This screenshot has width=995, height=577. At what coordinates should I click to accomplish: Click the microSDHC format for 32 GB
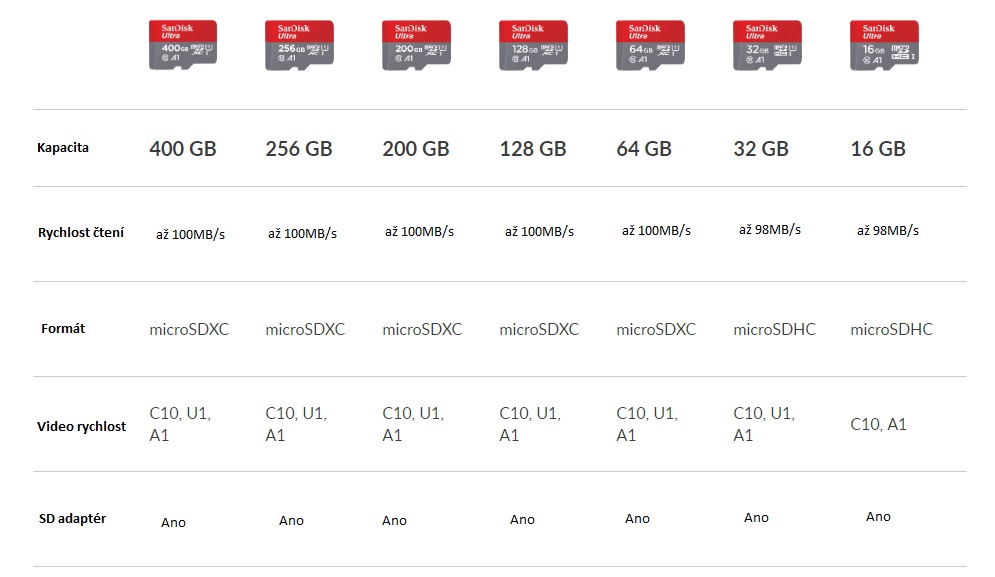point(774,329)
